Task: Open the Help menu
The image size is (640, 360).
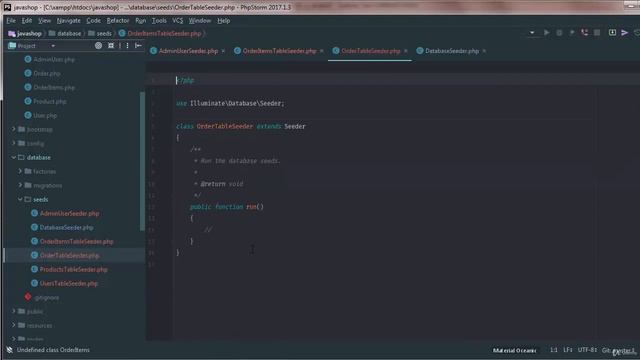Action: 223,21
